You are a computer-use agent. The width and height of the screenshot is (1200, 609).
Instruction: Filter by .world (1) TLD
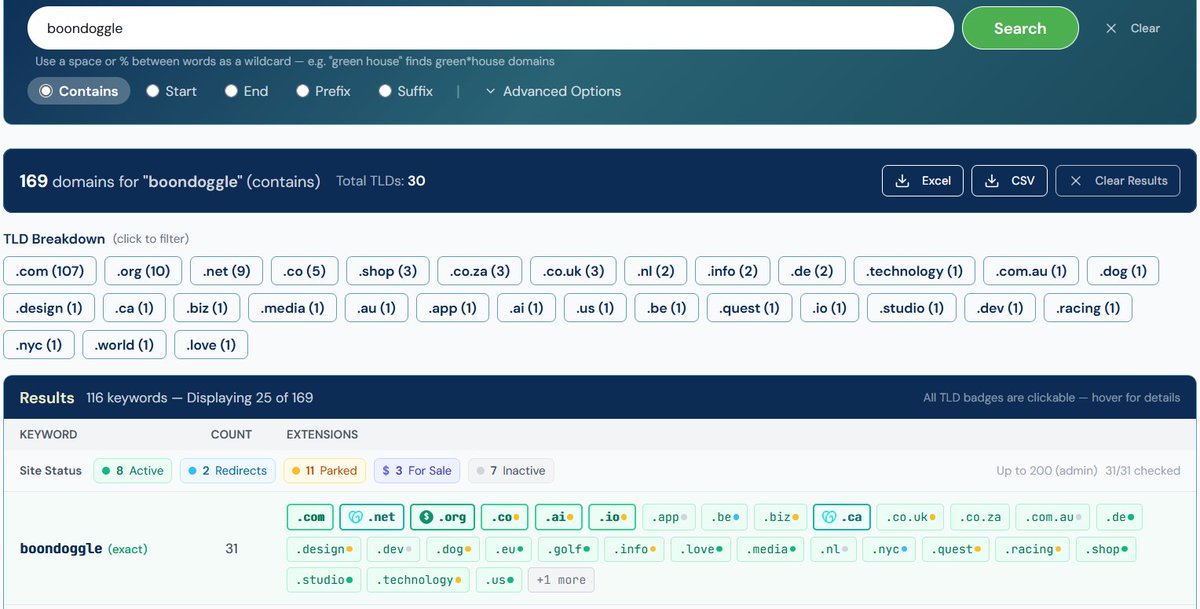click(x=124, y=345)
